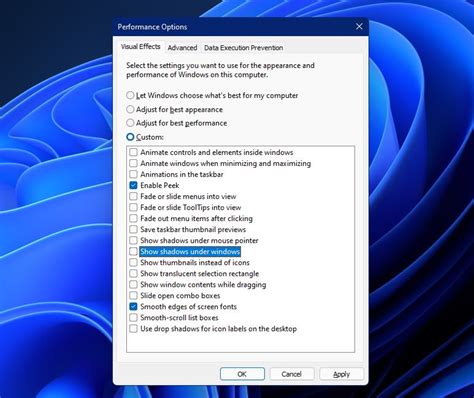Check Slide open combo boxes

click(x=133, y=295)
